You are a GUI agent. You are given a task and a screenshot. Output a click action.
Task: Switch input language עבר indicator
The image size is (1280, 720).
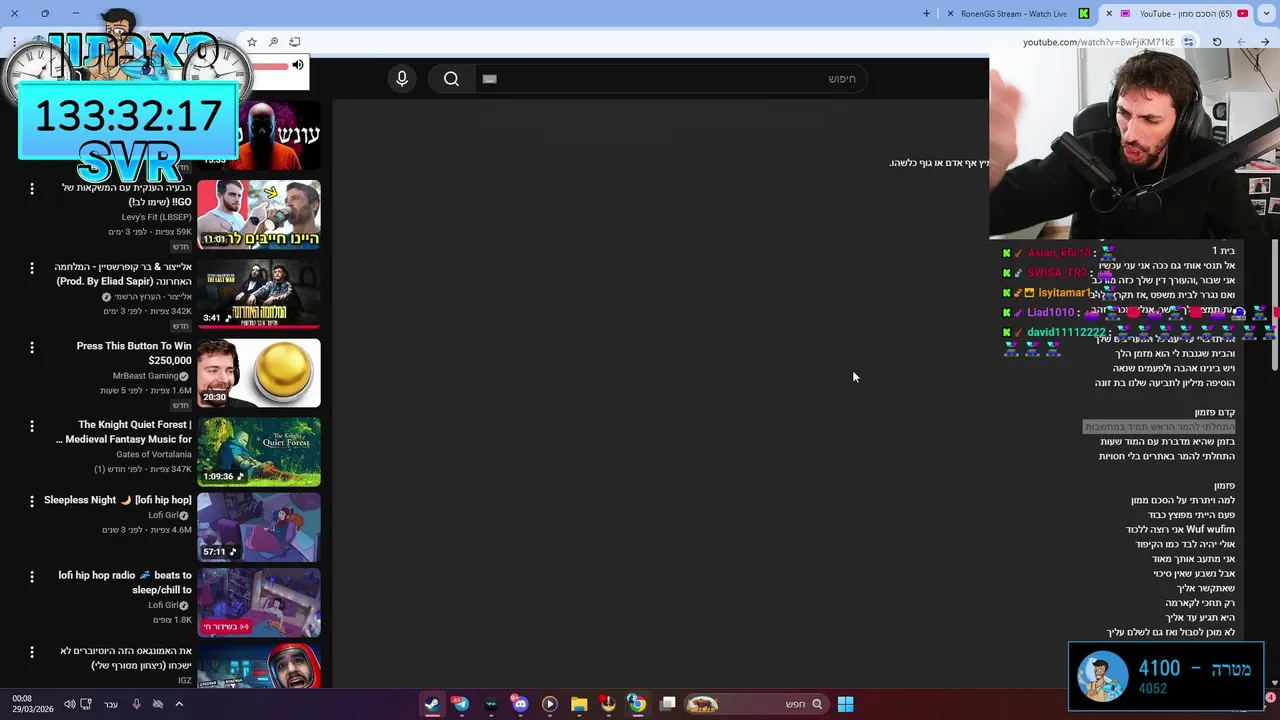111,704
